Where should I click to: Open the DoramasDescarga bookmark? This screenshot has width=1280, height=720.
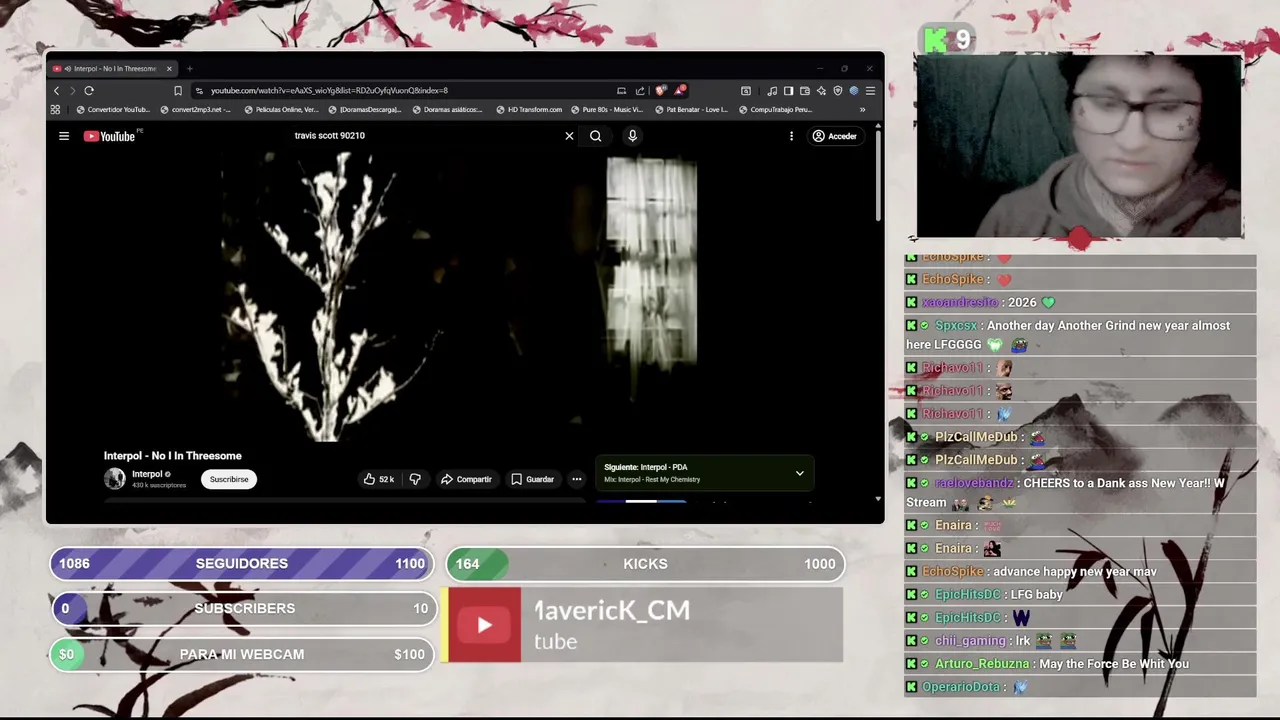(365, 110)
